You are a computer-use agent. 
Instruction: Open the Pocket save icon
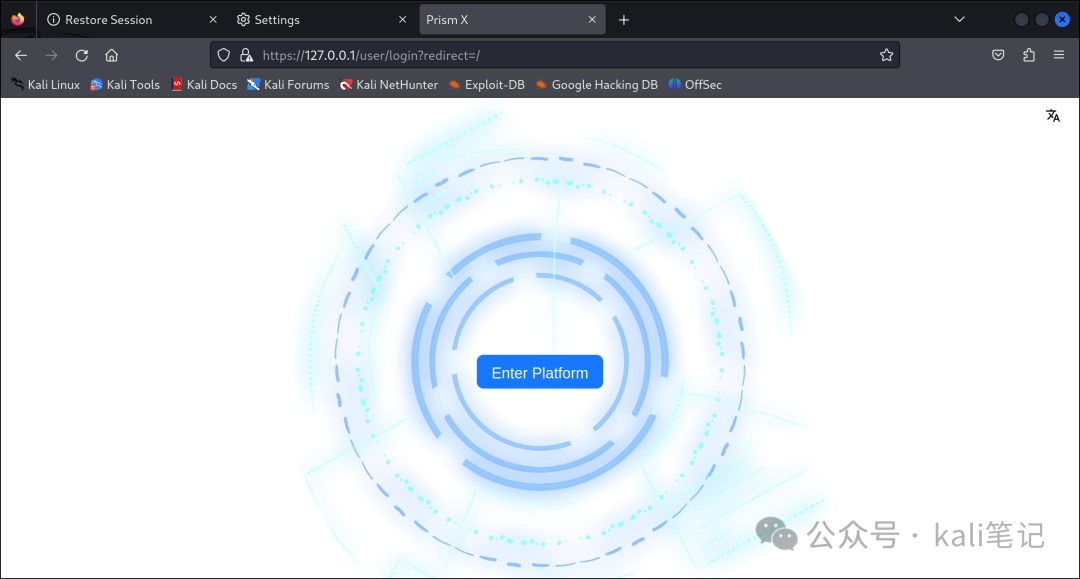998,55
